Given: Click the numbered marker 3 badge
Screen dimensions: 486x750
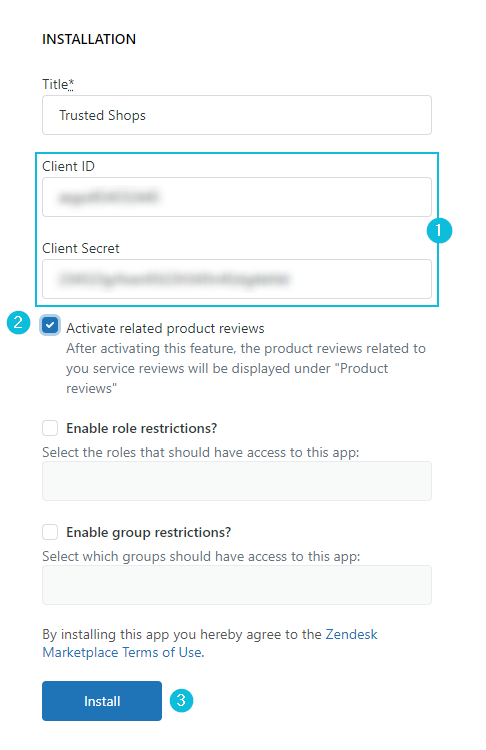Looking at the screenshot, I should coord(181,701).
